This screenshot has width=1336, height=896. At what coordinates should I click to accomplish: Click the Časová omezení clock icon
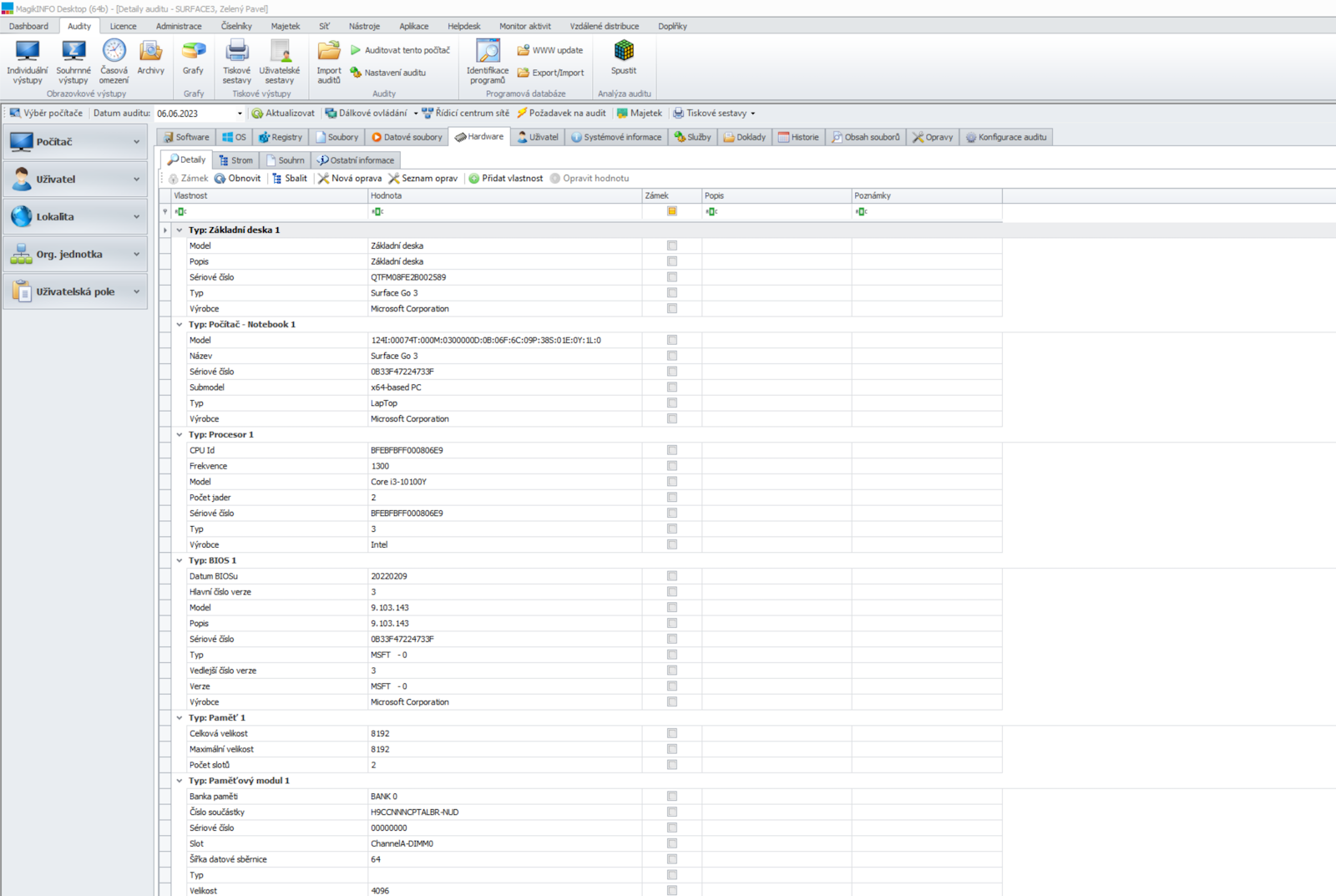[114, 53]
